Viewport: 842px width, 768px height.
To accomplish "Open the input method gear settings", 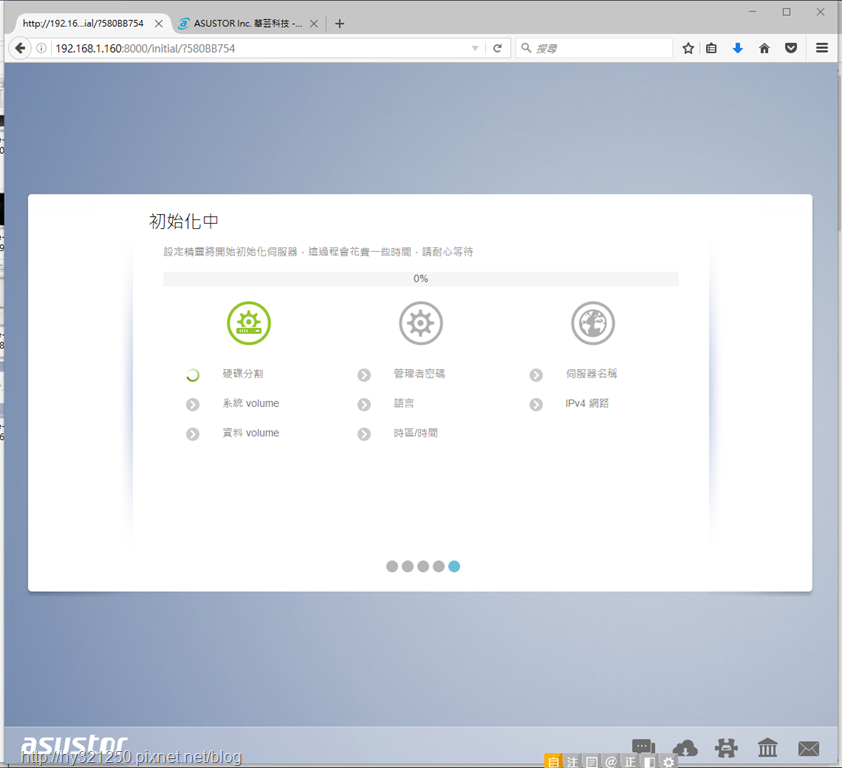I will coord(669,761).
